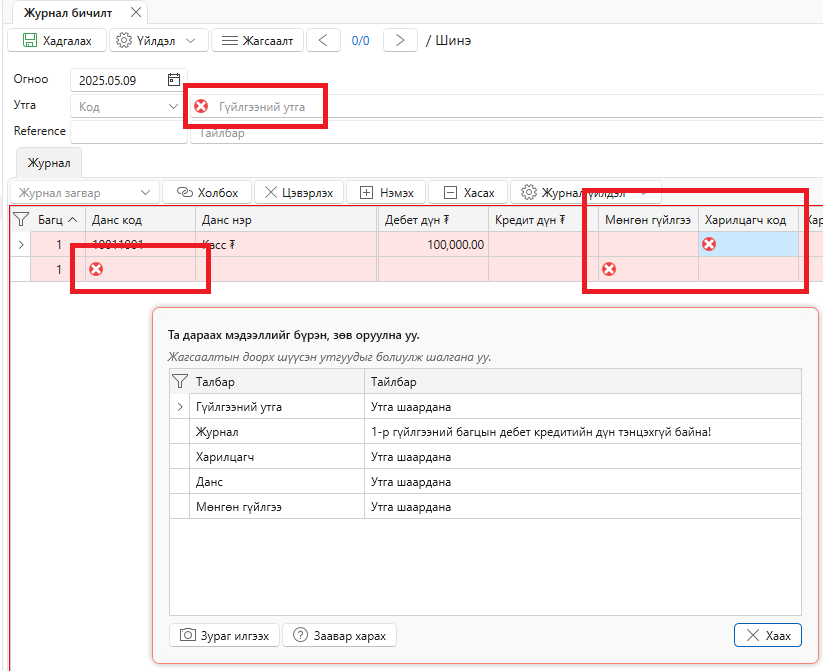Click the Цэвэрлэх clear button
This screenshot has height=671, width=823.
point(299,193)
